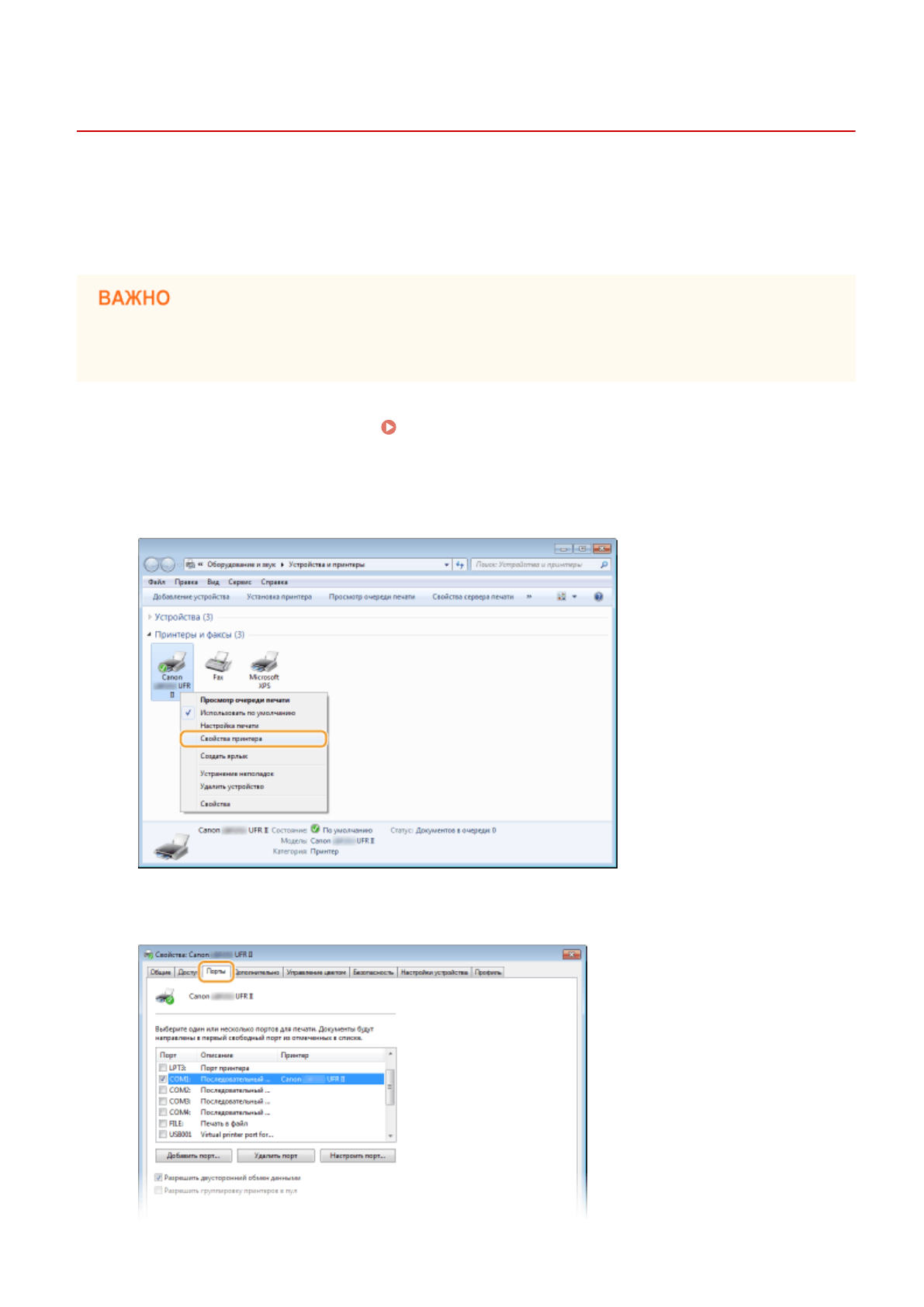
Task: Select the Fax printer icon
Action: (218, 663)
